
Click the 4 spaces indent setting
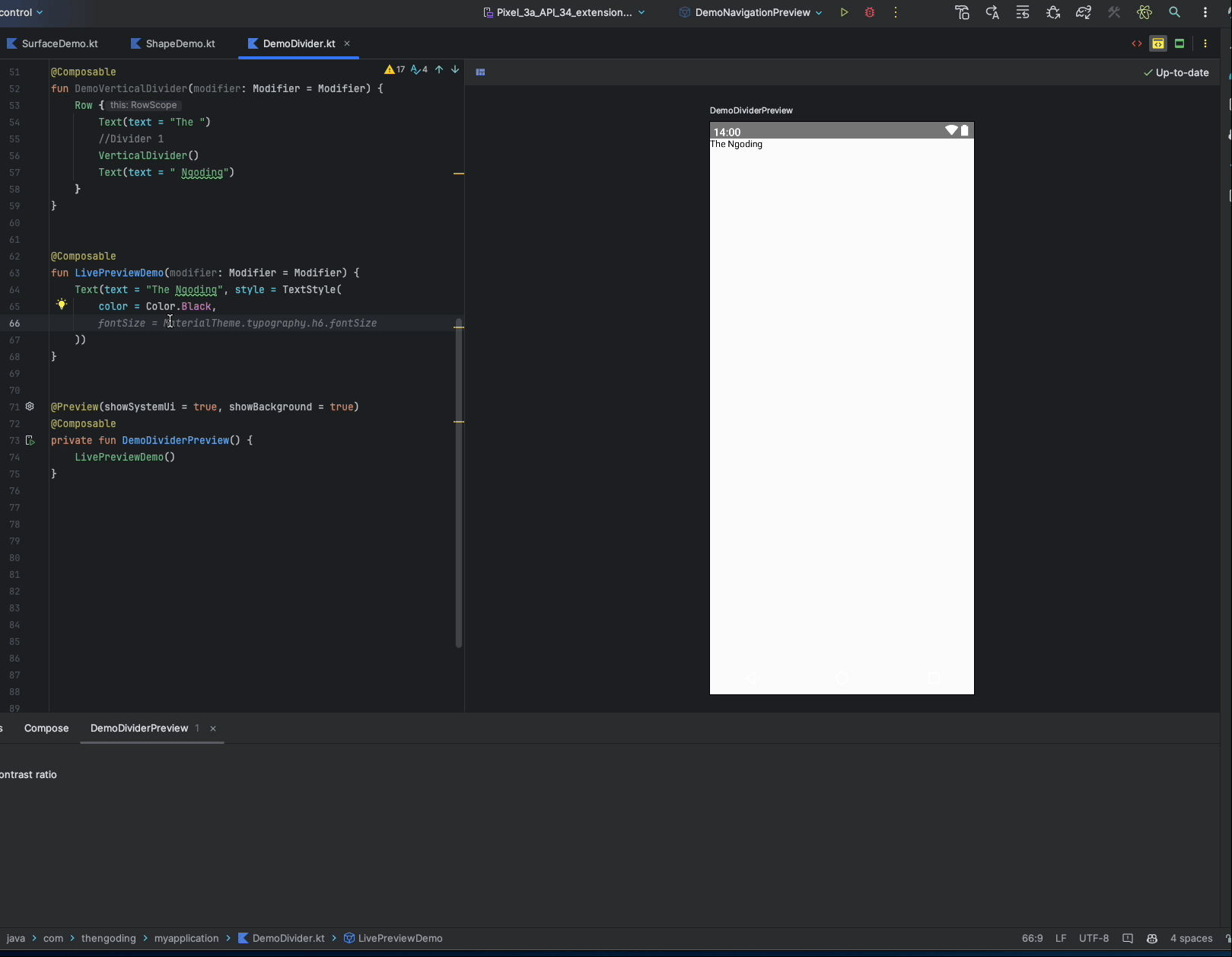click(1190, 938)
